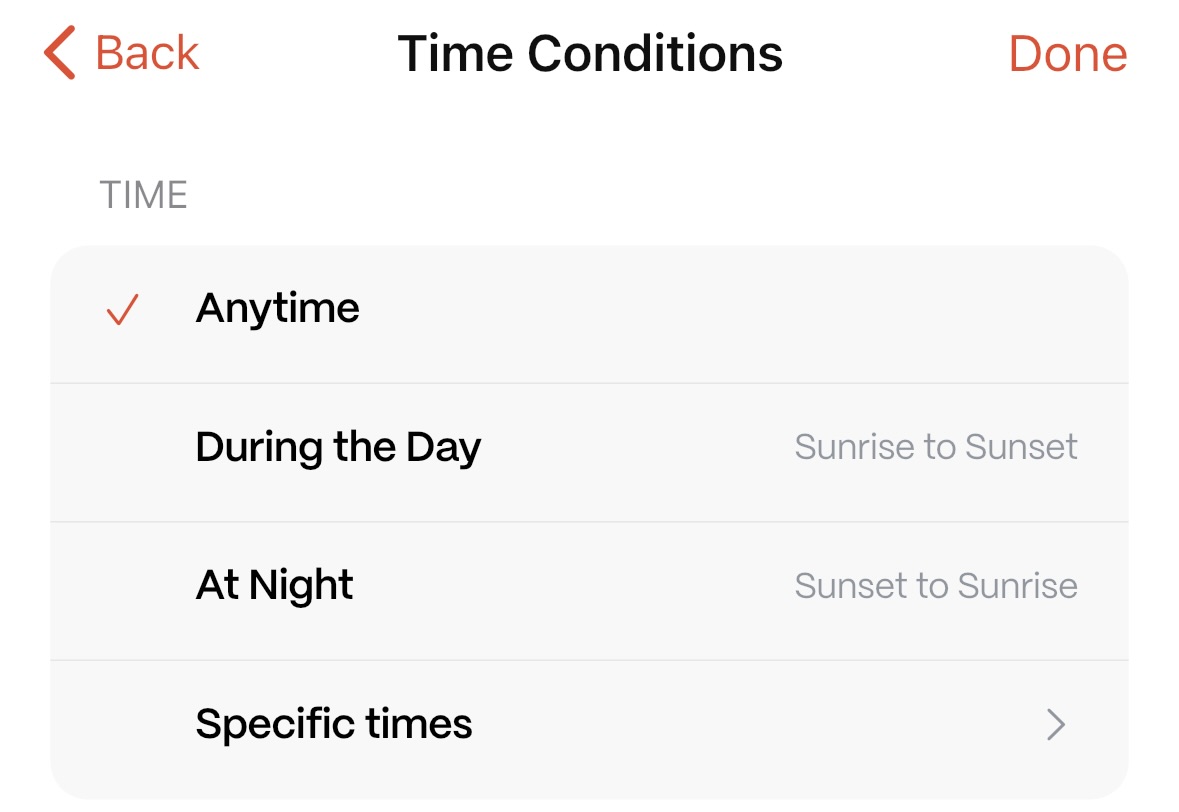Click the Sunset to Sunrise hint text
This screenshot has height=812, width=1179.
pos(936,586)
